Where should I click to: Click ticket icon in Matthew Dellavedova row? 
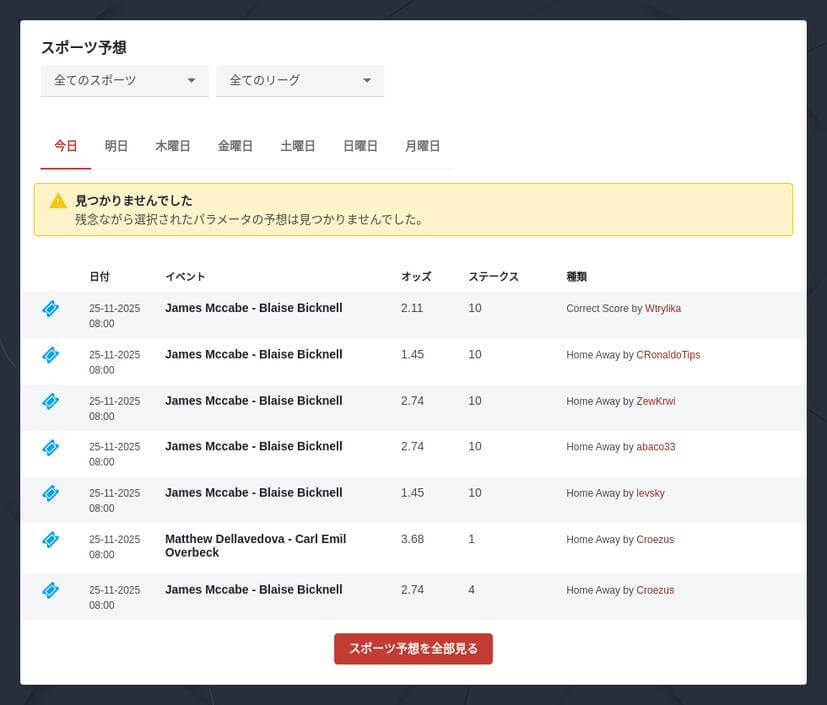point(51,540)
